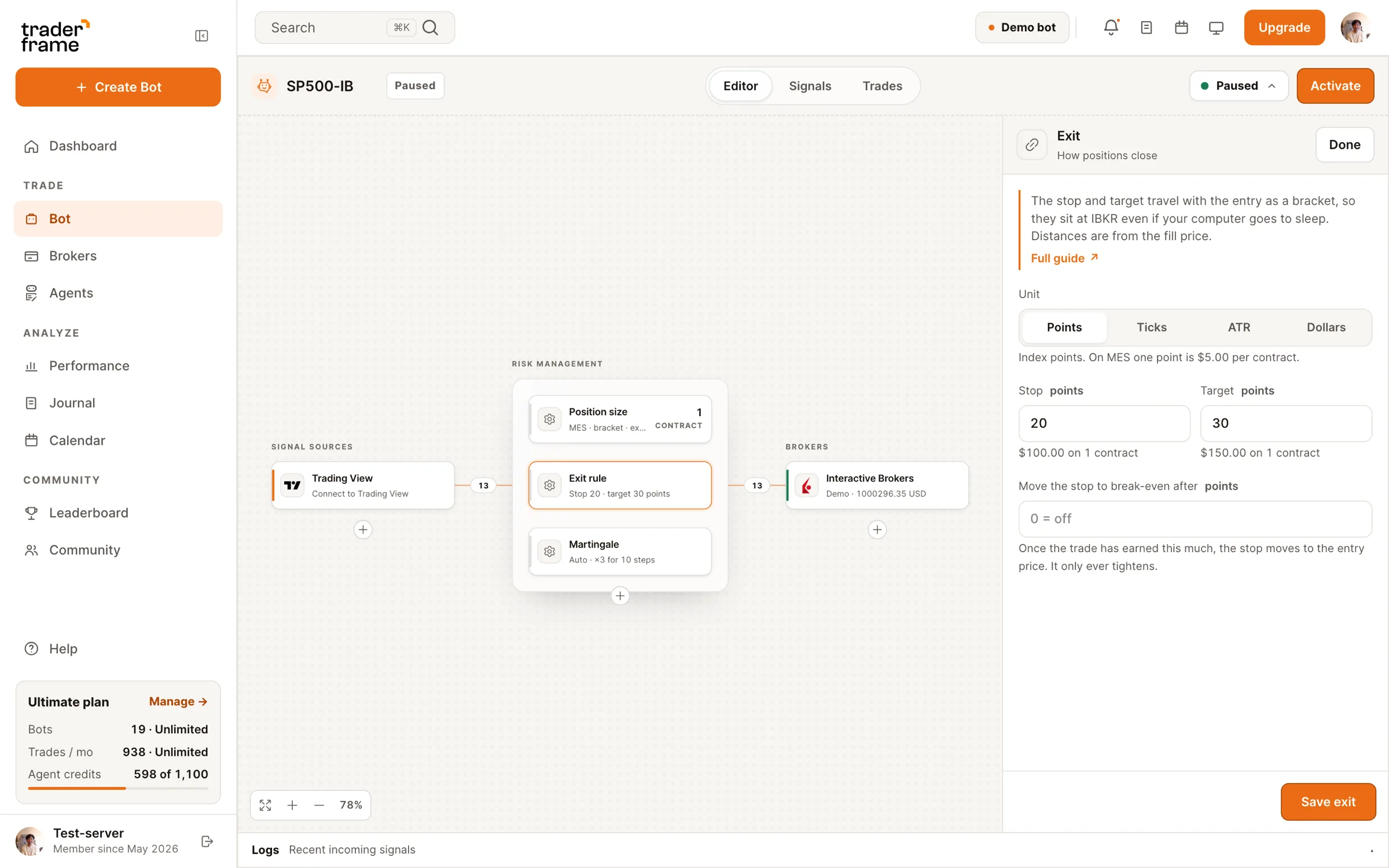Open the Full guide link
This screenshot has width=1389, height=868.
tap(1064, 258)
